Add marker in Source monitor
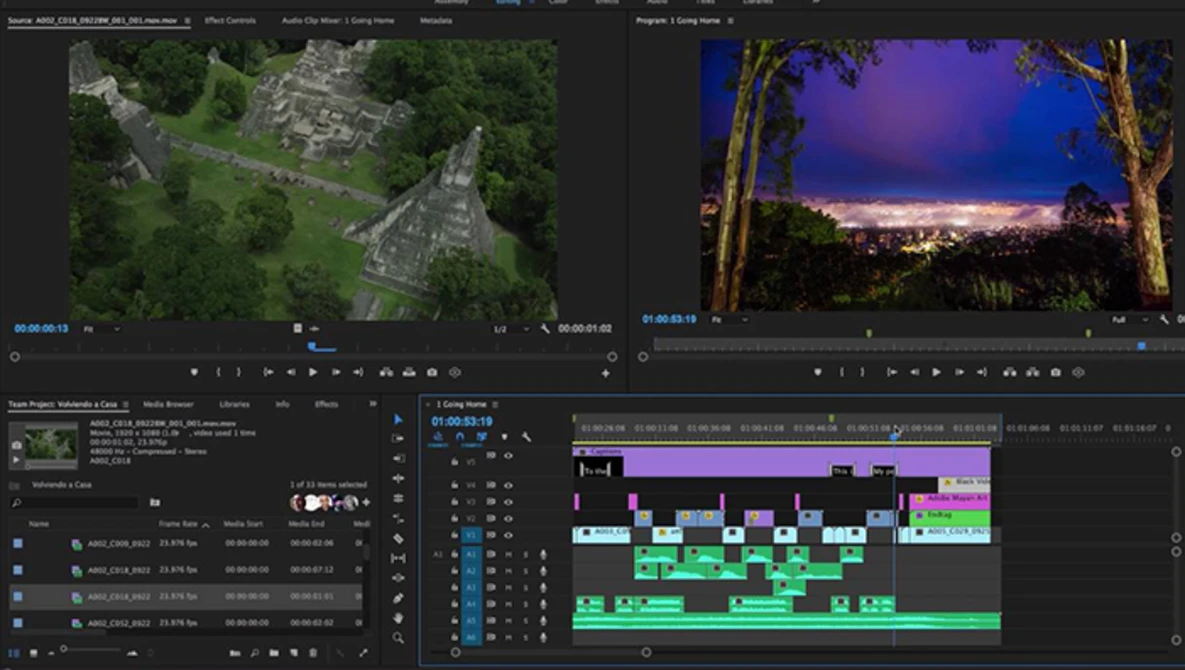This screenshot has height=670, width=1185. tap(194, 372)
